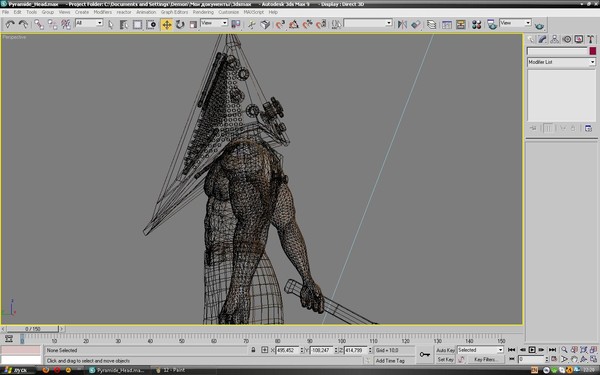The width and height of the screenshot is (600, 375).
Task: Toggle Percent Snap
Action: tap(307, 24)
